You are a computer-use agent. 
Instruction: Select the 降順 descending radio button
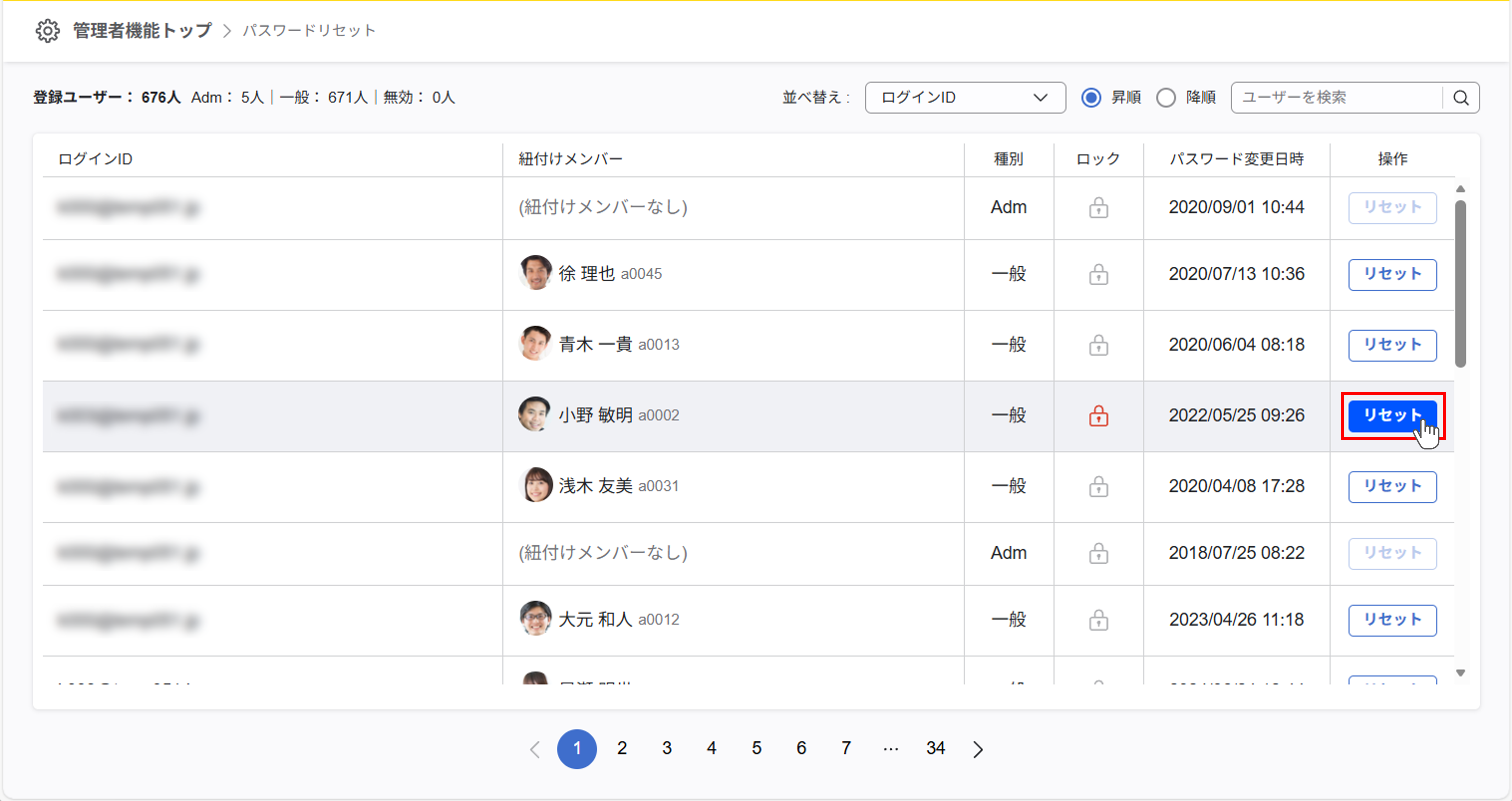(1166, 97)
